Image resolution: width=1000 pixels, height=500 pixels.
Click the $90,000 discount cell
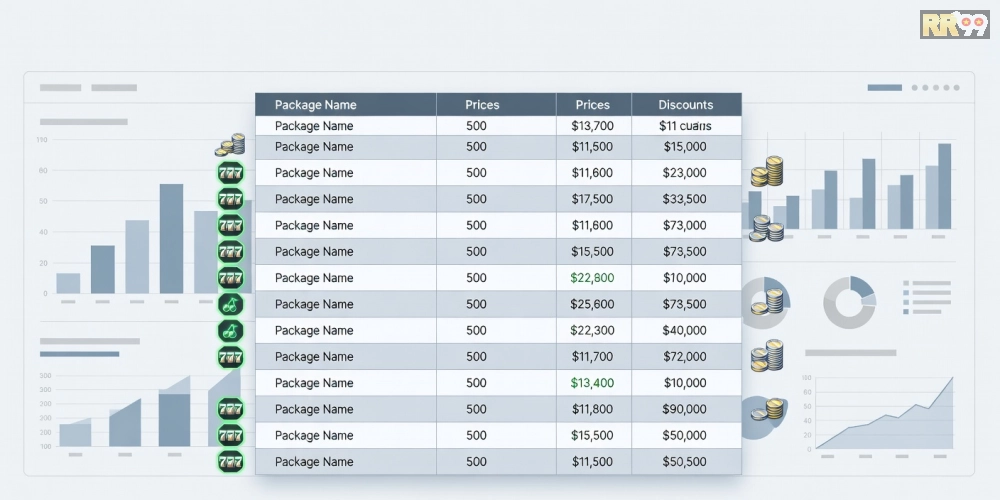[x=685, y=409]
